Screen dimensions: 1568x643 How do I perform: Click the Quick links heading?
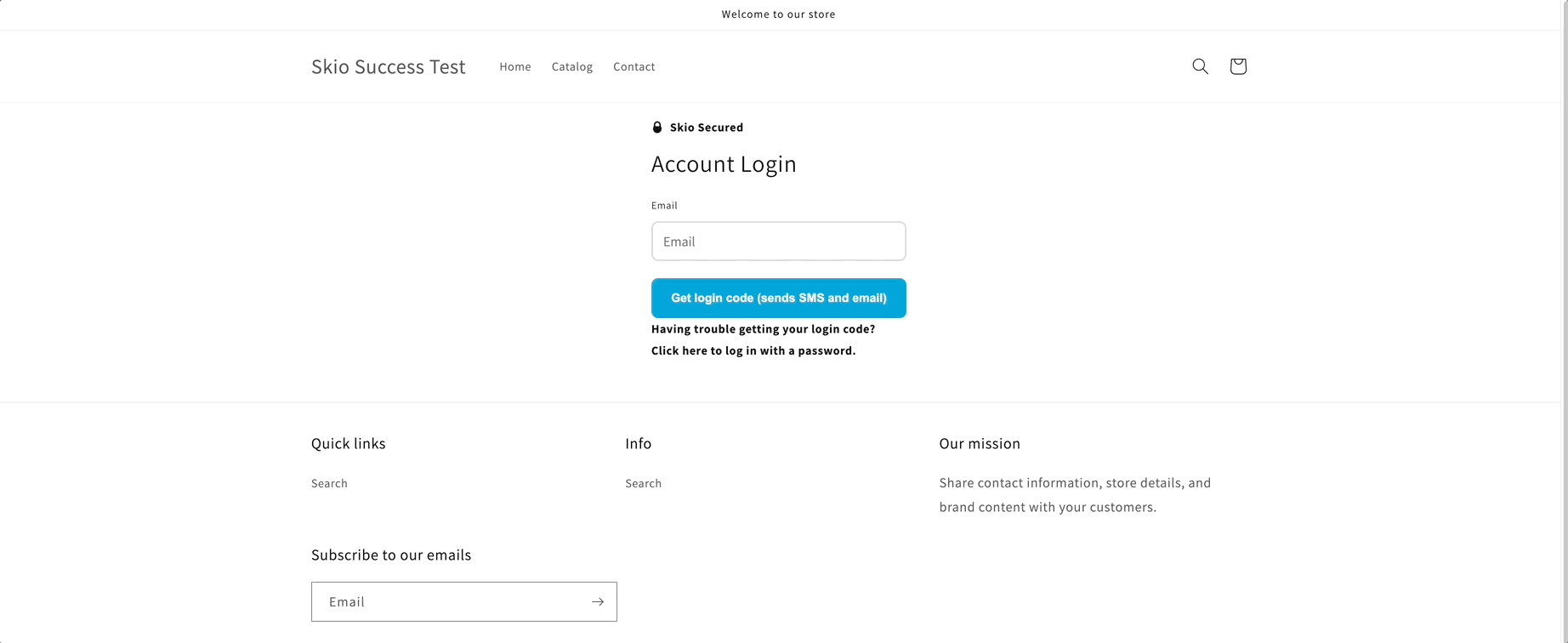coord(349,443)
